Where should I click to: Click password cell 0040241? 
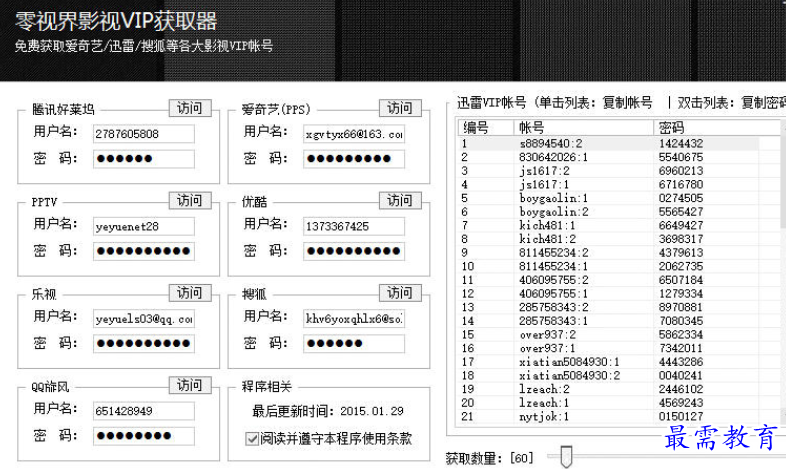click(x=681, y=375)
